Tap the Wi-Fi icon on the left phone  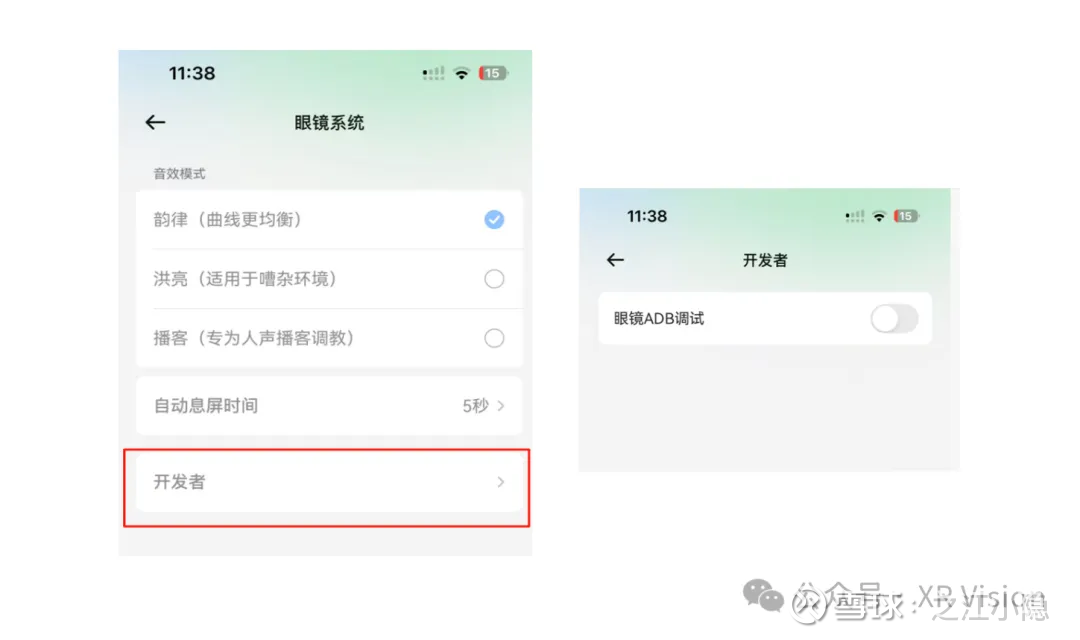pos(461,73)
